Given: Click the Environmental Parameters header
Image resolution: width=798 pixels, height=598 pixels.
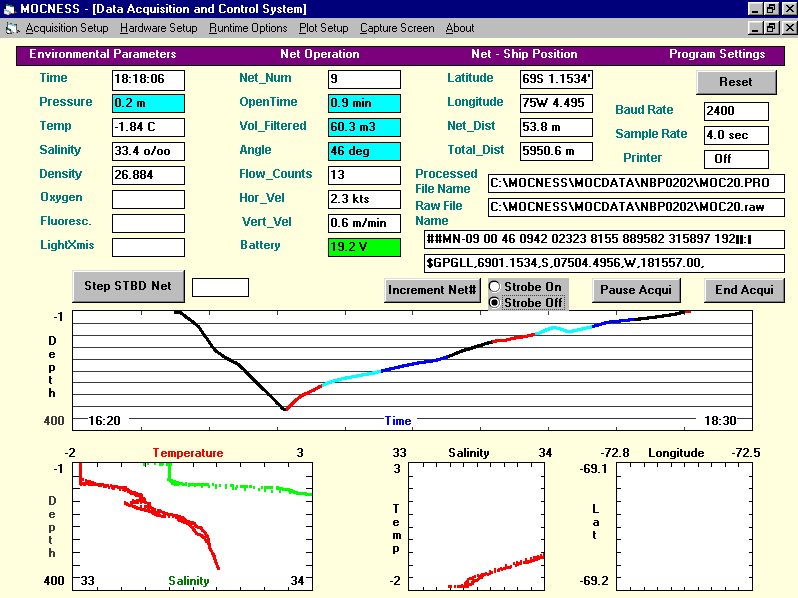Looking at the screenshot, I should coord(103,54).
